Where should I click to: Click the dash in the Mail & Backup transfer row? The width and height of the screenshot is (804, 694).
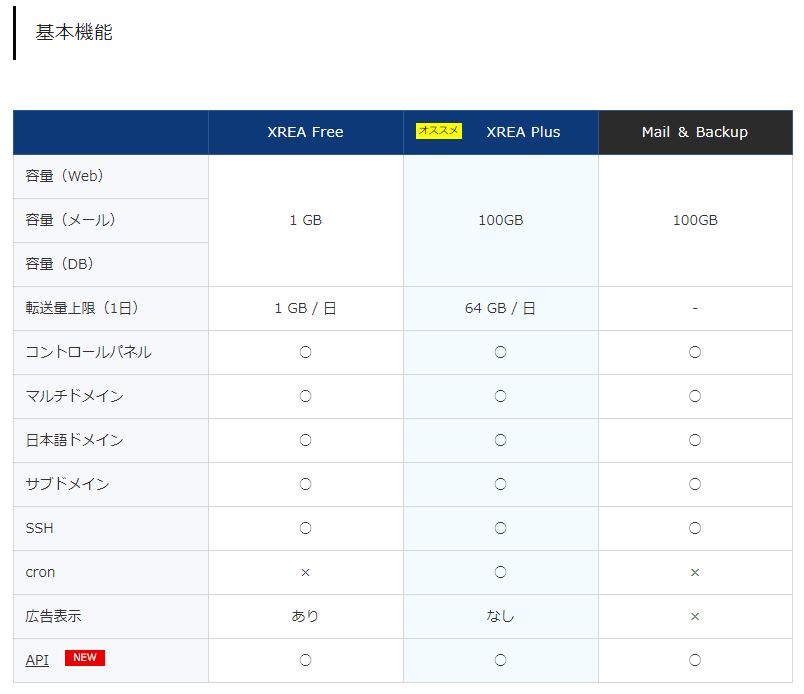695,308
